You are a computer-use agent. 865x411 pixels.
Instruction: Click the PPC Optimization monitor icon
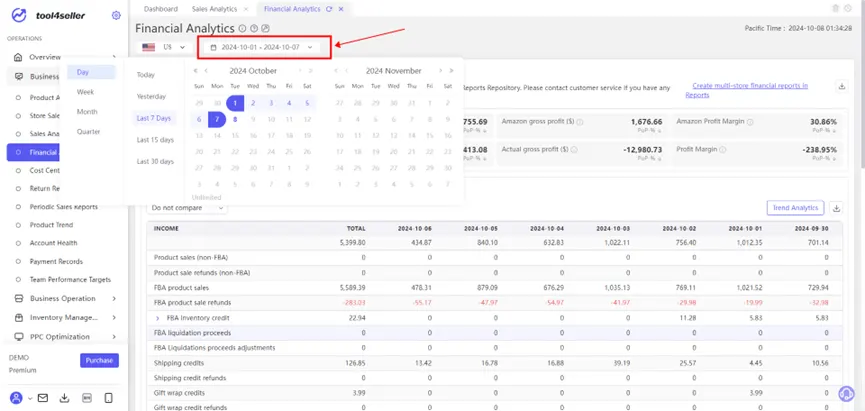click(18, 337)
